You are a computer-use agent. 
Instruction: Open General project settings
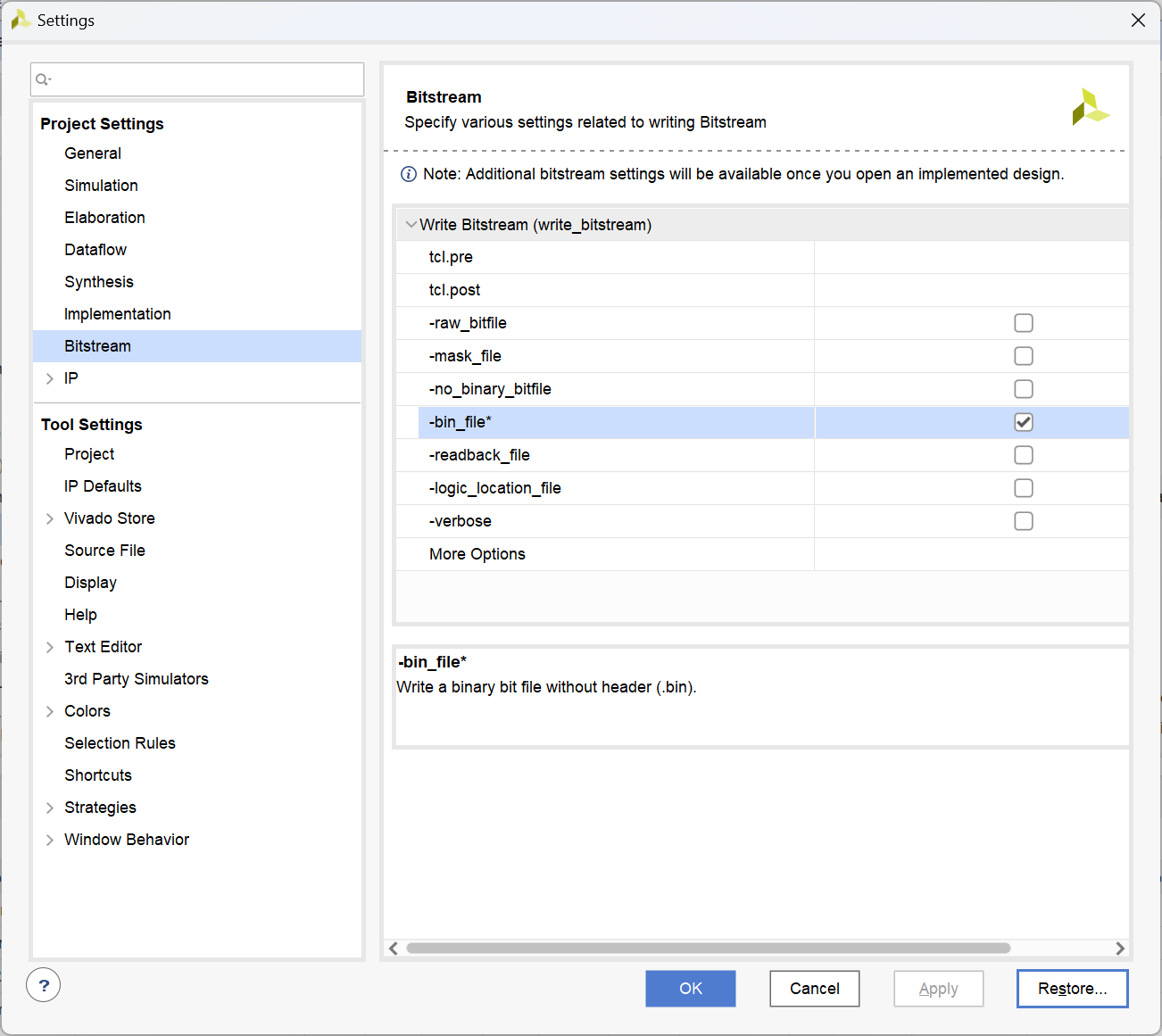(93, 153)
